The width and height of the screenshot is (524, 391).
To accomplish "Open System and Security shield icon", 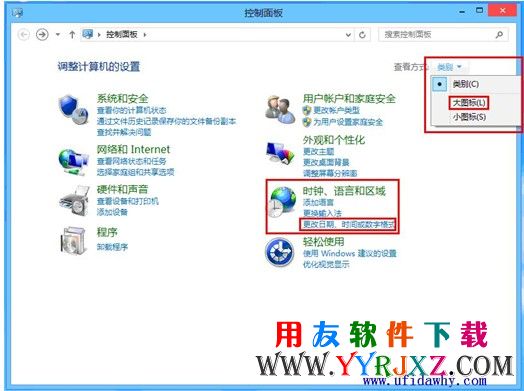I will (x=73, y=109).
